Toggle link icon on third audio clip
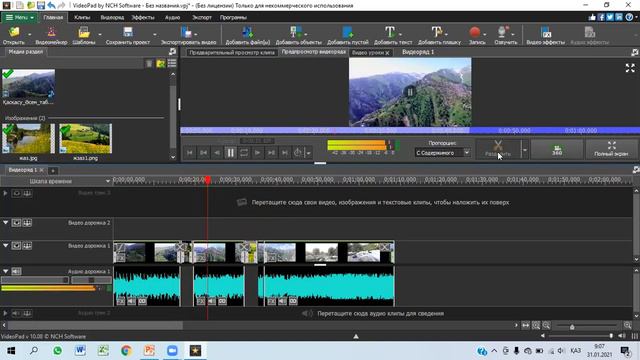Viewport: 640px width, 360px height. [x=293, y=301]
